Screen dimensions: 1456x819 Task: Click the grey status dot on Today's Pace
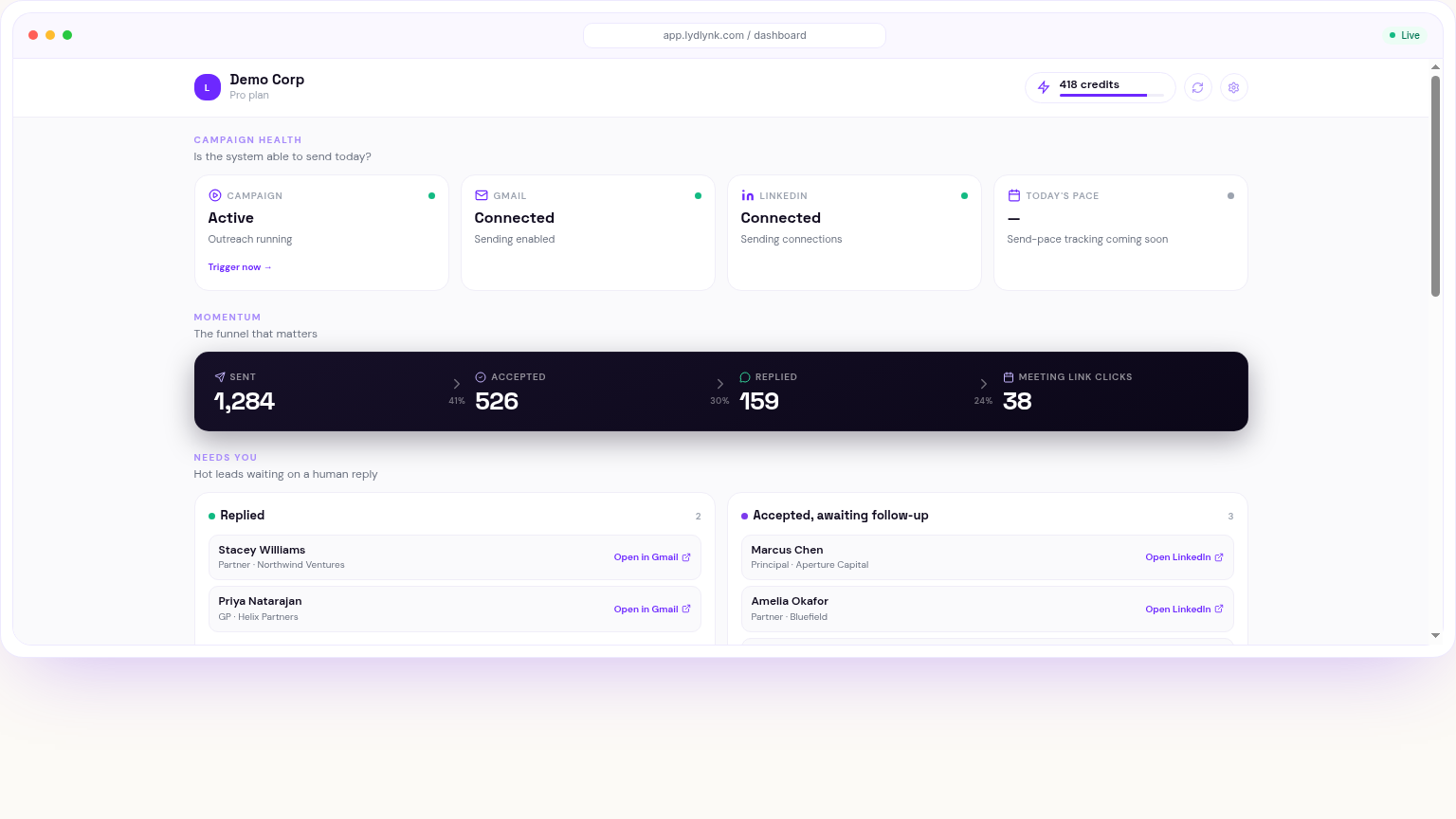[1231, 196]
